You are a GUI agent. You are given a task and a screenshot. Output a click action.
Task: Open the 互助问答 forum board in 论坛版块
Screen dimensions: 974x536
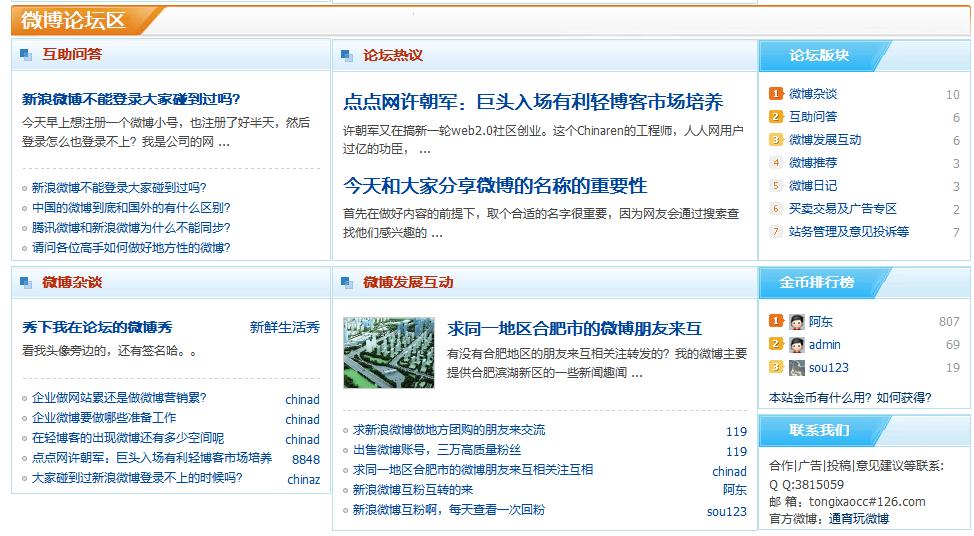[813, 117]
